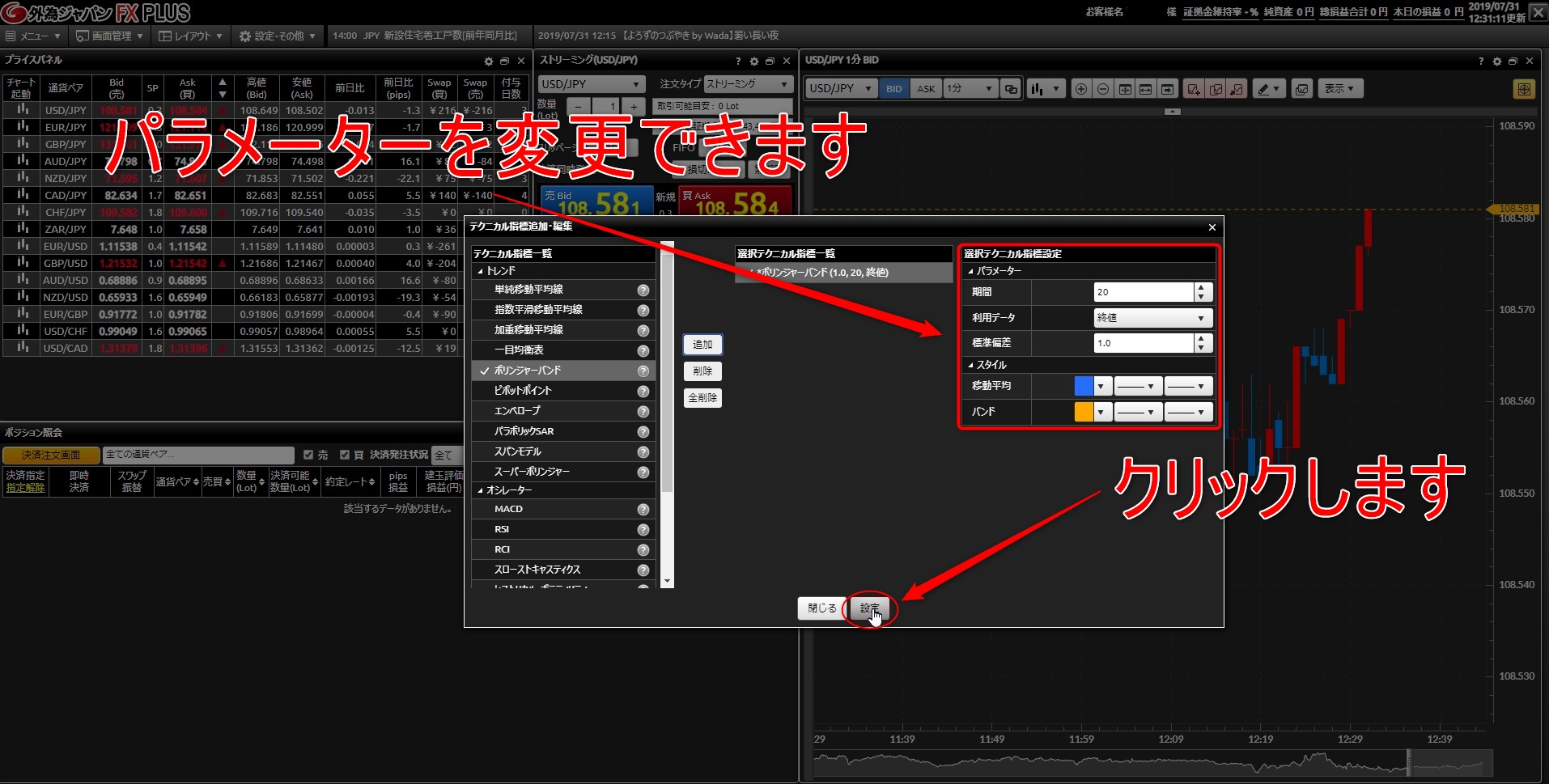Image resolution: width=1549 pixels, height=784 pixels.
Task: Click the chart zoom out icon
Action: pos(1102,89)
